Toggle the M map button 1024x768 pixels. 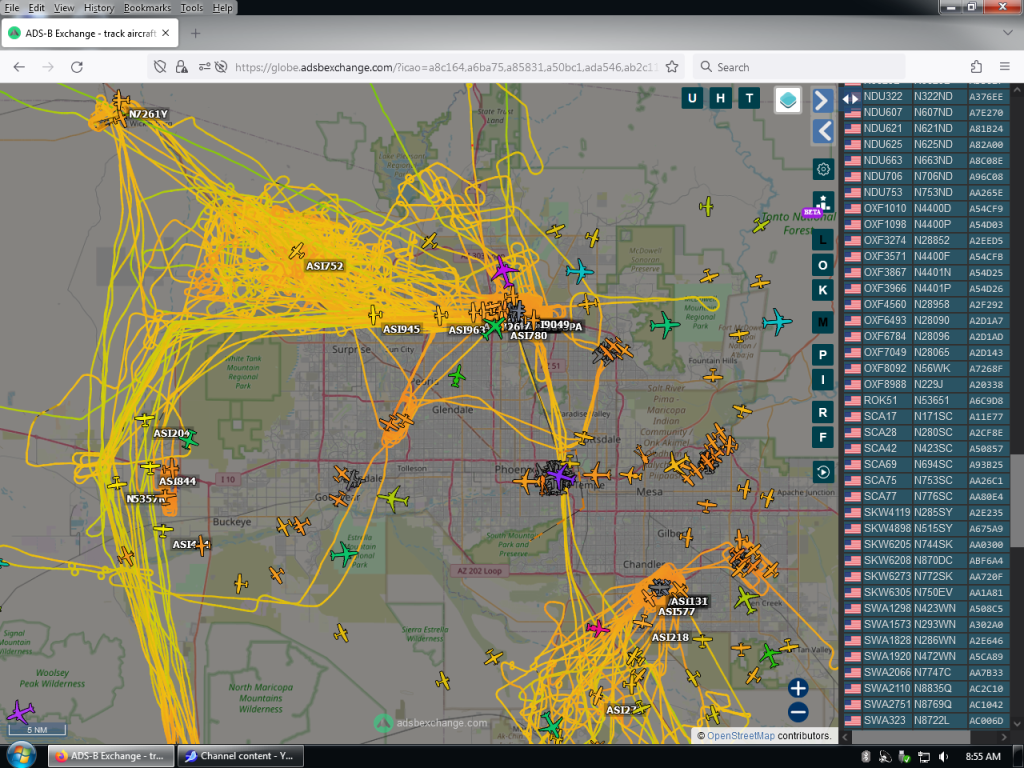point(823,322)
